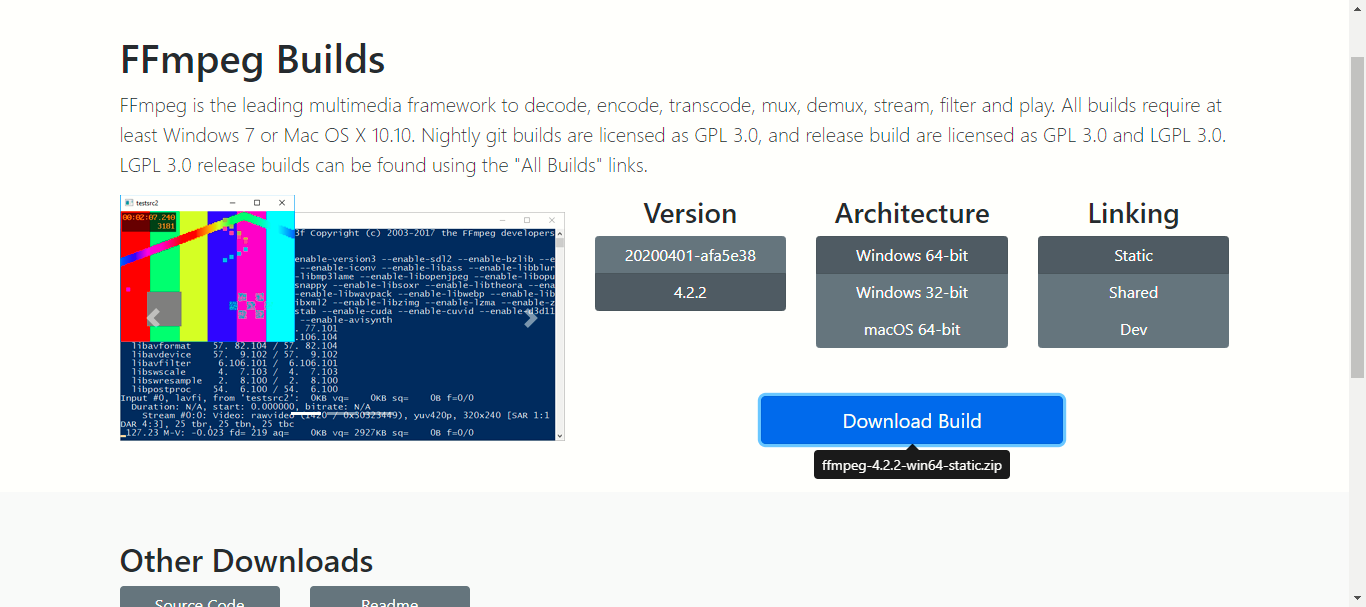The width and height of the screenshot is (1366, 607).
Task: Choose Windows 32-bit architecture
Action: 912,292
